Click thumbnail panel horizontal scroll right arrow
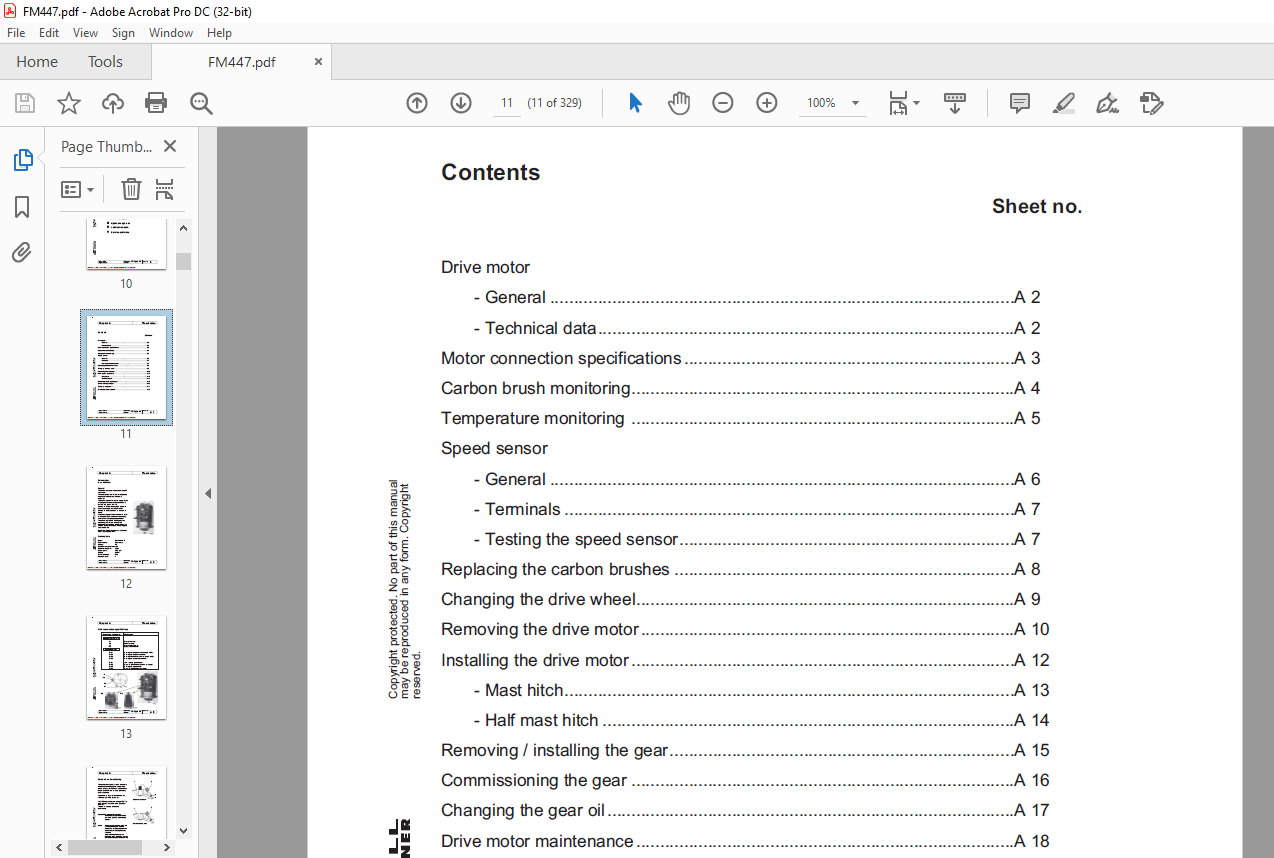The width and height of the screenshot is (1274, 858). pyautogui.click(x=168, y=847)
